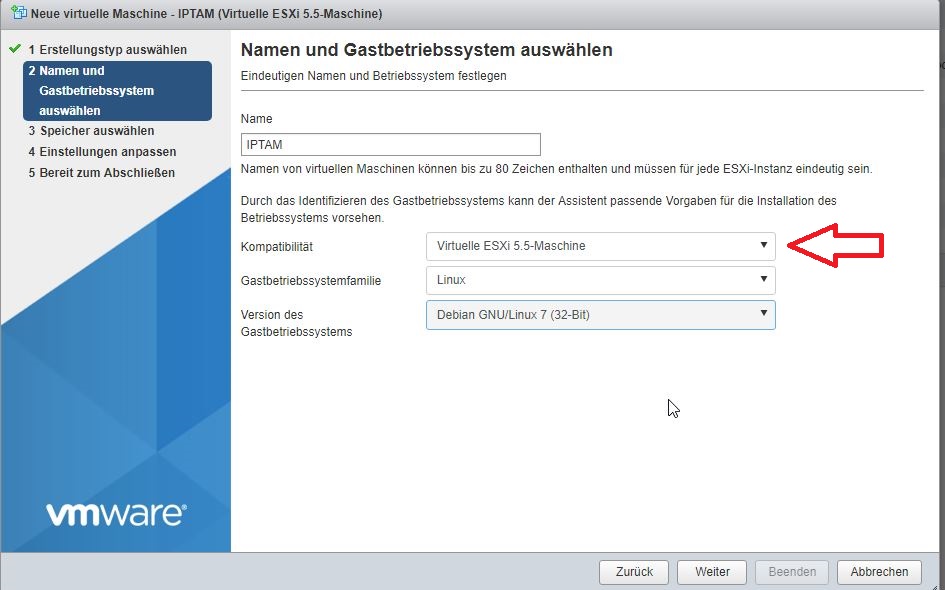The image size is (945, 590).
Task: Open the Debian GNU/Linux 7 version dropdown
Action: pyautogui.click(x=600, y=315)
